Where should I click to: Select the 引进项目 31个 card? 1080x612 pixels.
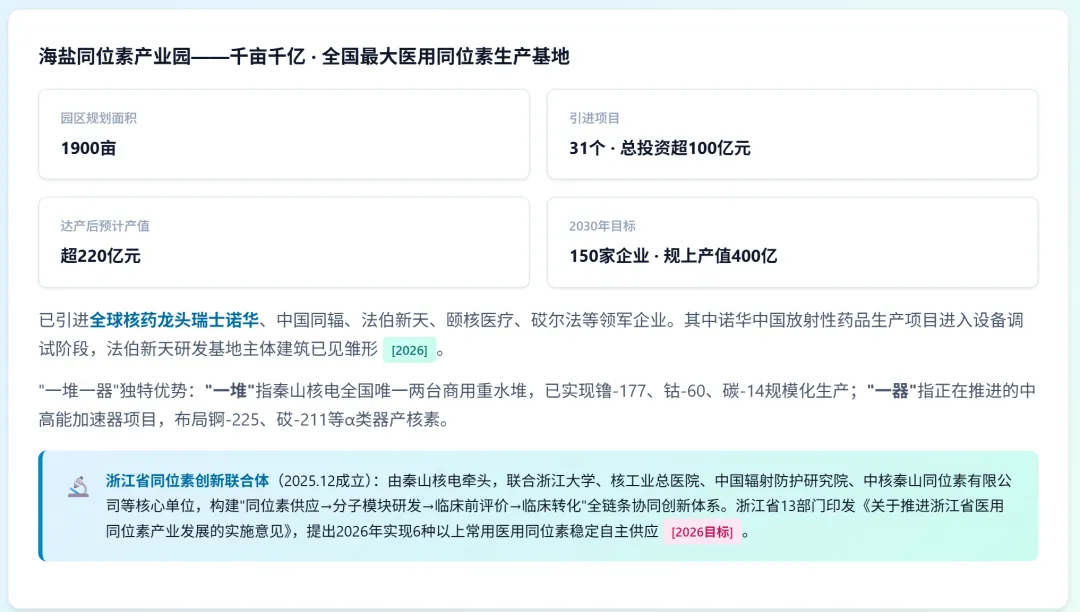coord(792,134)
